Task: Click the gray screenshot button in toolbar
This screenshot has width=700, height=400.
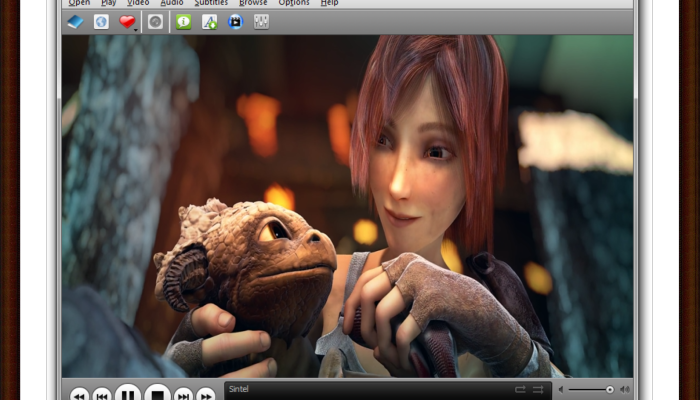Action: (156, 21)
